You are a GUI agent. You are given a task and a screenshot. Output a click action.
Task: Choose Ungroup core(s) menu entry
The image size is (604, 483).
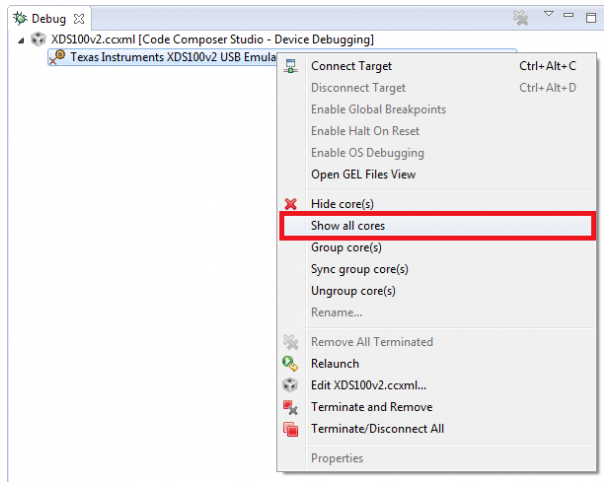[438, 291]
